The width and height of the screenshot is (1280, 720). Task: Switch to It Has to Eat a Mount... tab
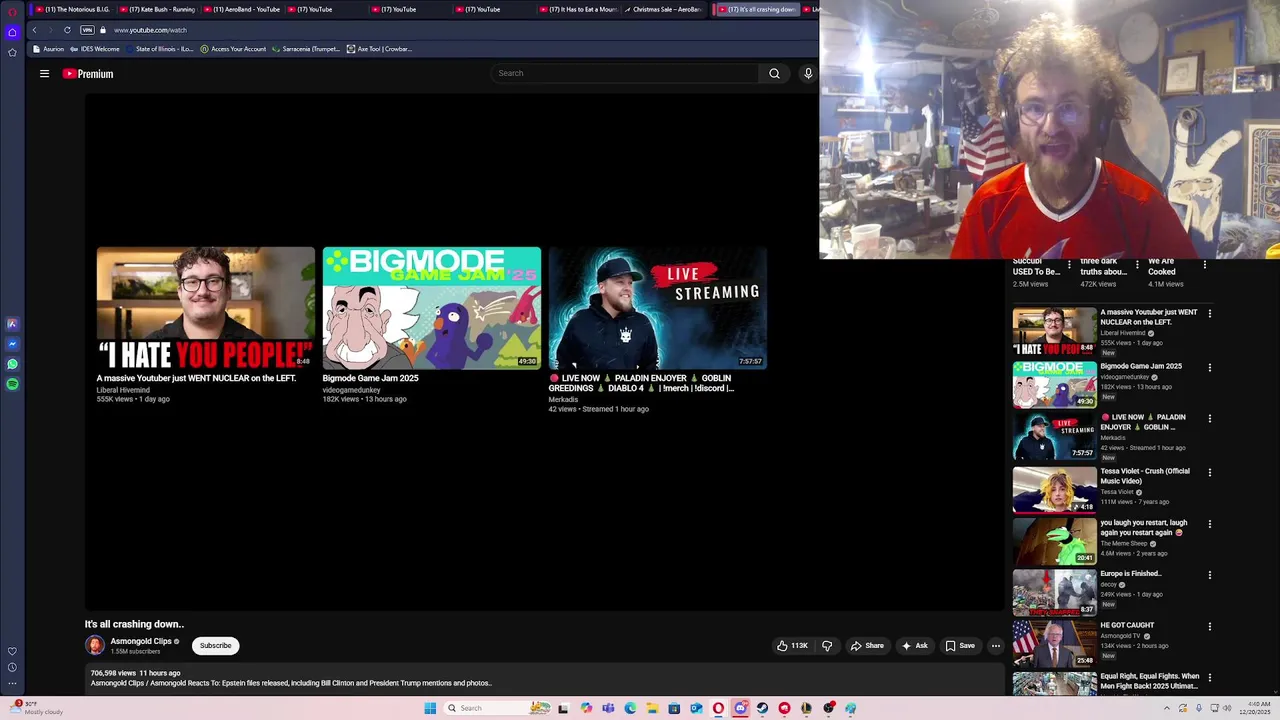click(x=577, y=9)
